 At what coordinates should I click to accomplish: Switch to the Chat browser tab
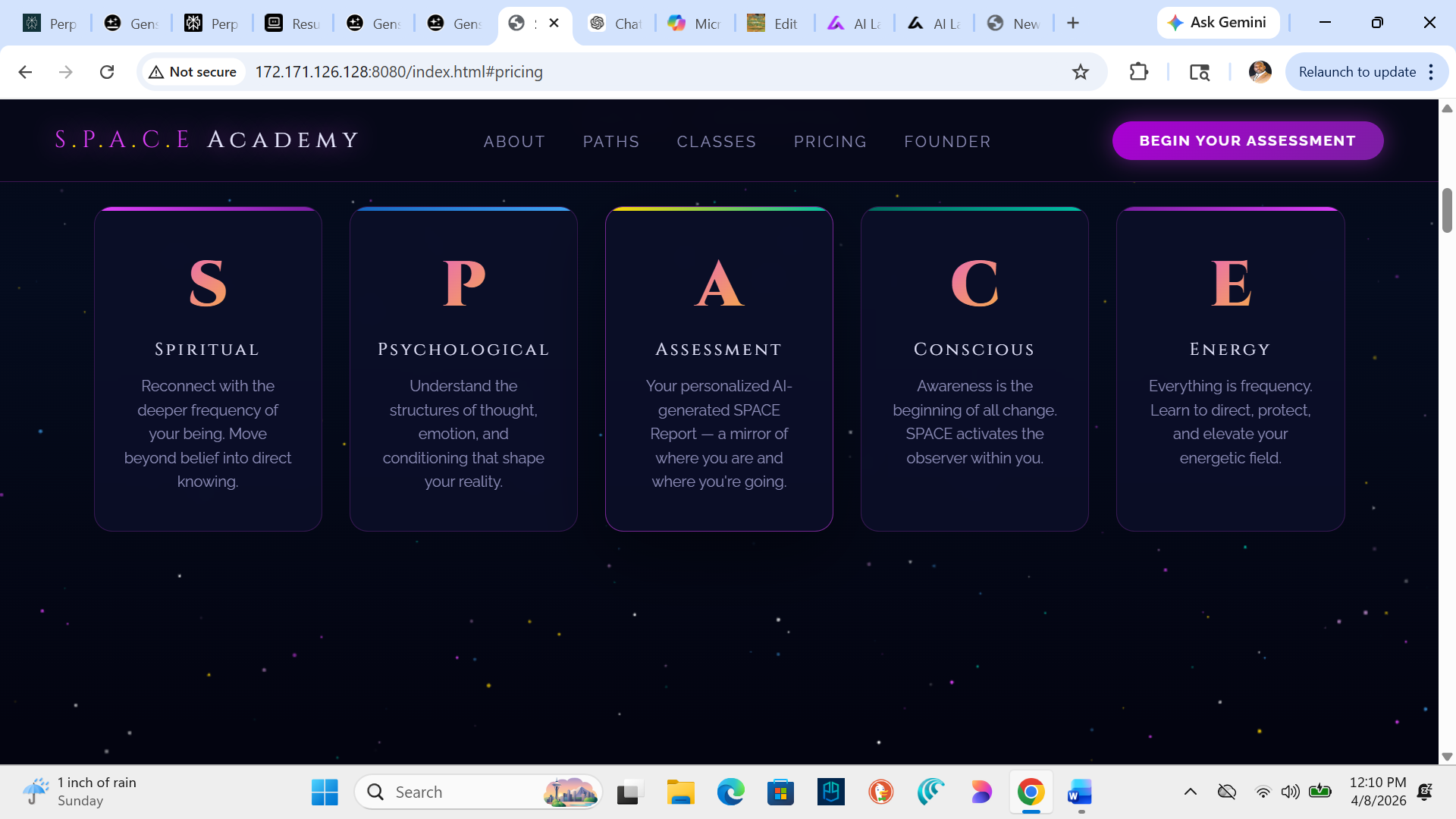pos(616,24)
